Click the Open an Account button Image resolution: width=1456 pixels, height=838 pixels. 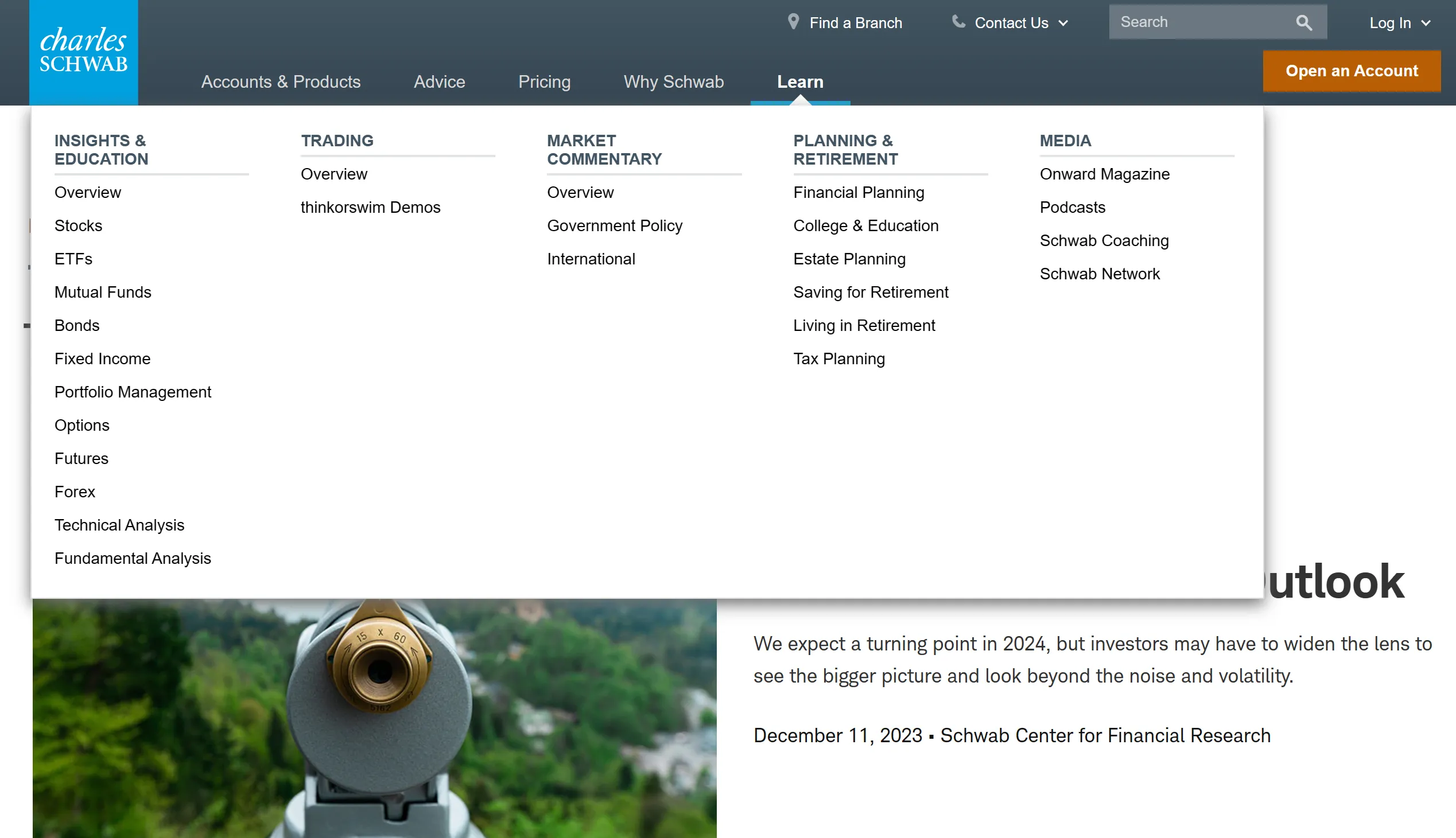[1351, 71]
